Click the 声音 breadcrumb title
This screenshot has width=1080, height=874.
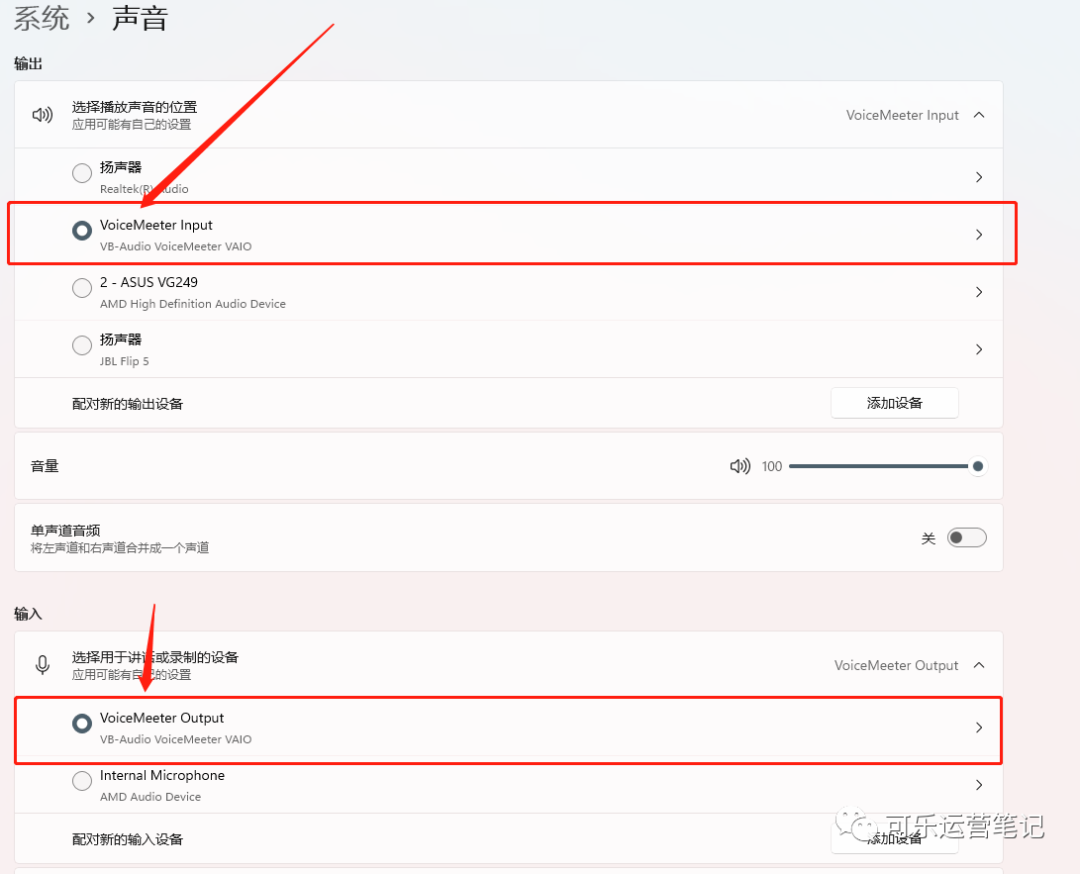coord(140,18)
